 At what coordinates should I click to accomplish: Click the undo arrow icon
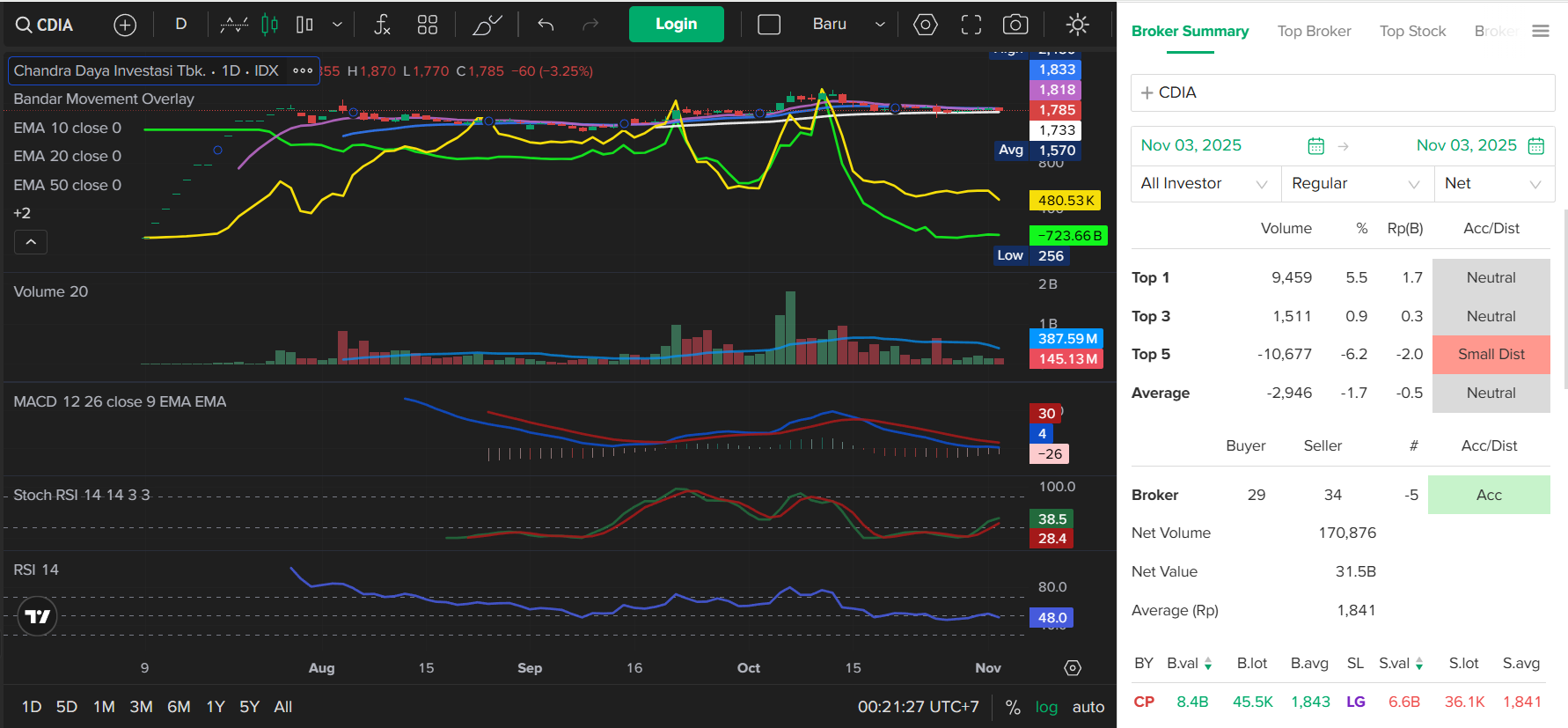coord(546,25)
